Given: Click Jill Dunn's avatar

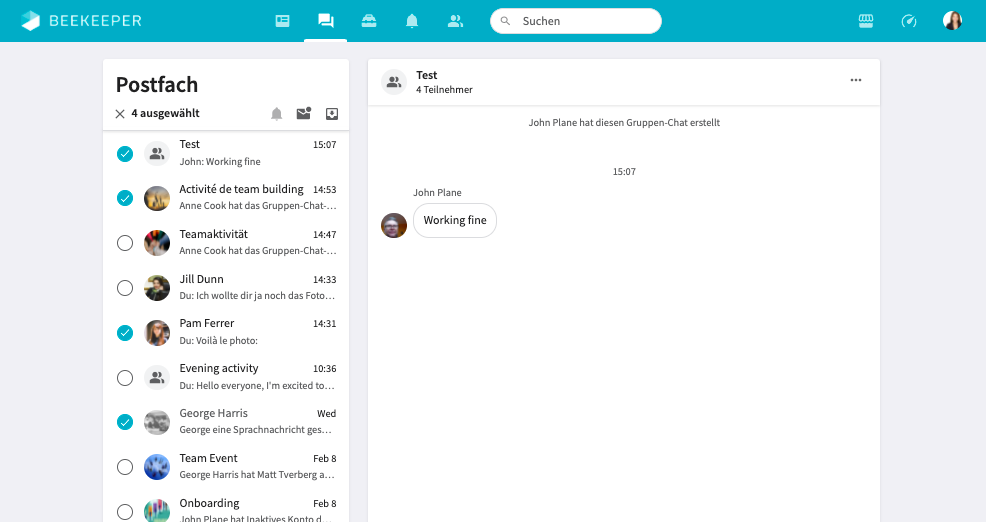Looking at the screenshot, I should click(x=157, y=288).
